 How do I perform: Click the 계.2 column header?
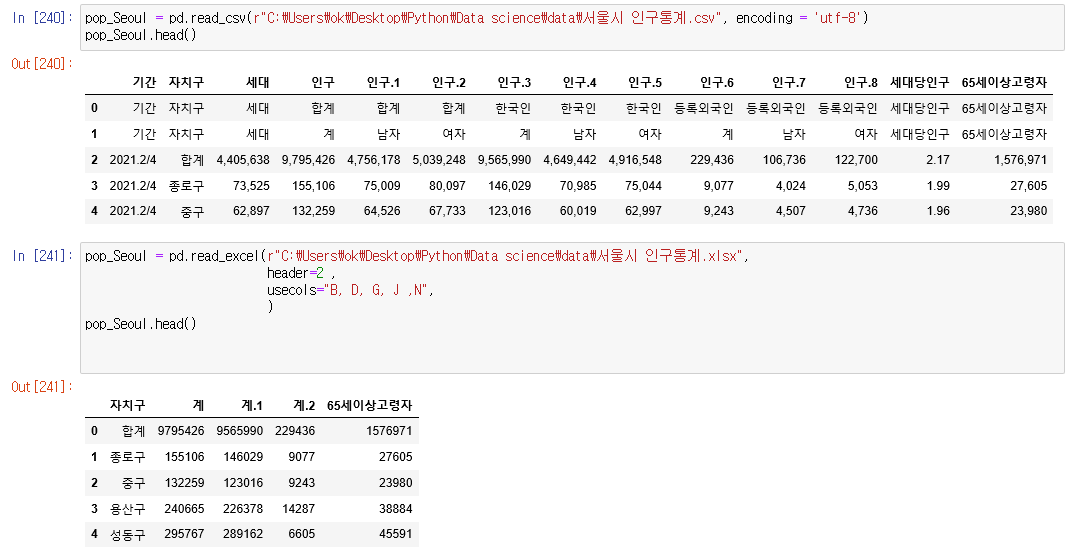click(x=304, y=406)
